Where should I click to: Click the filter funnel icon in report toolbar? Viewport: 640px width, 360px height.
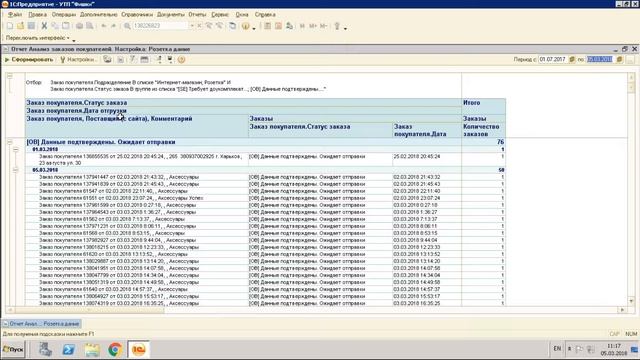[133, 60]
